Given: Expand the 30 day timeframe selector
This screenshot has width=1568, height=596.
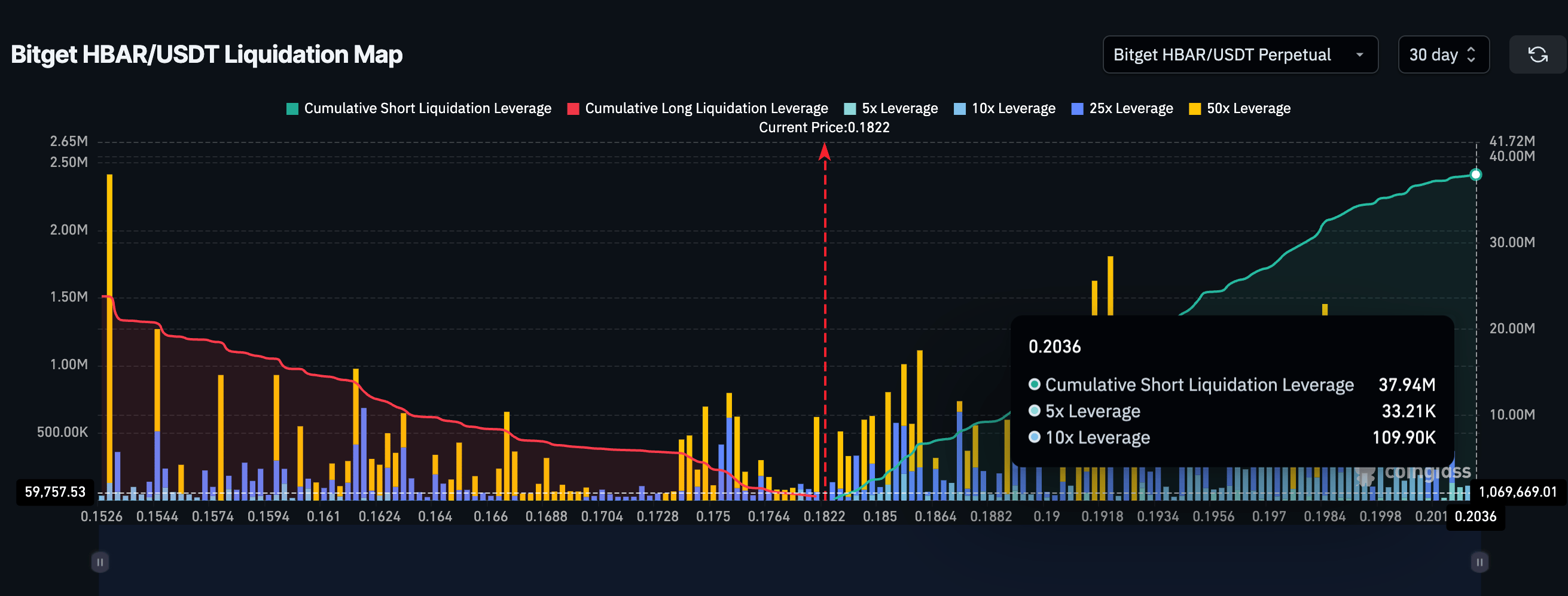Looking at the screenshot, I should coord(1442,55).
